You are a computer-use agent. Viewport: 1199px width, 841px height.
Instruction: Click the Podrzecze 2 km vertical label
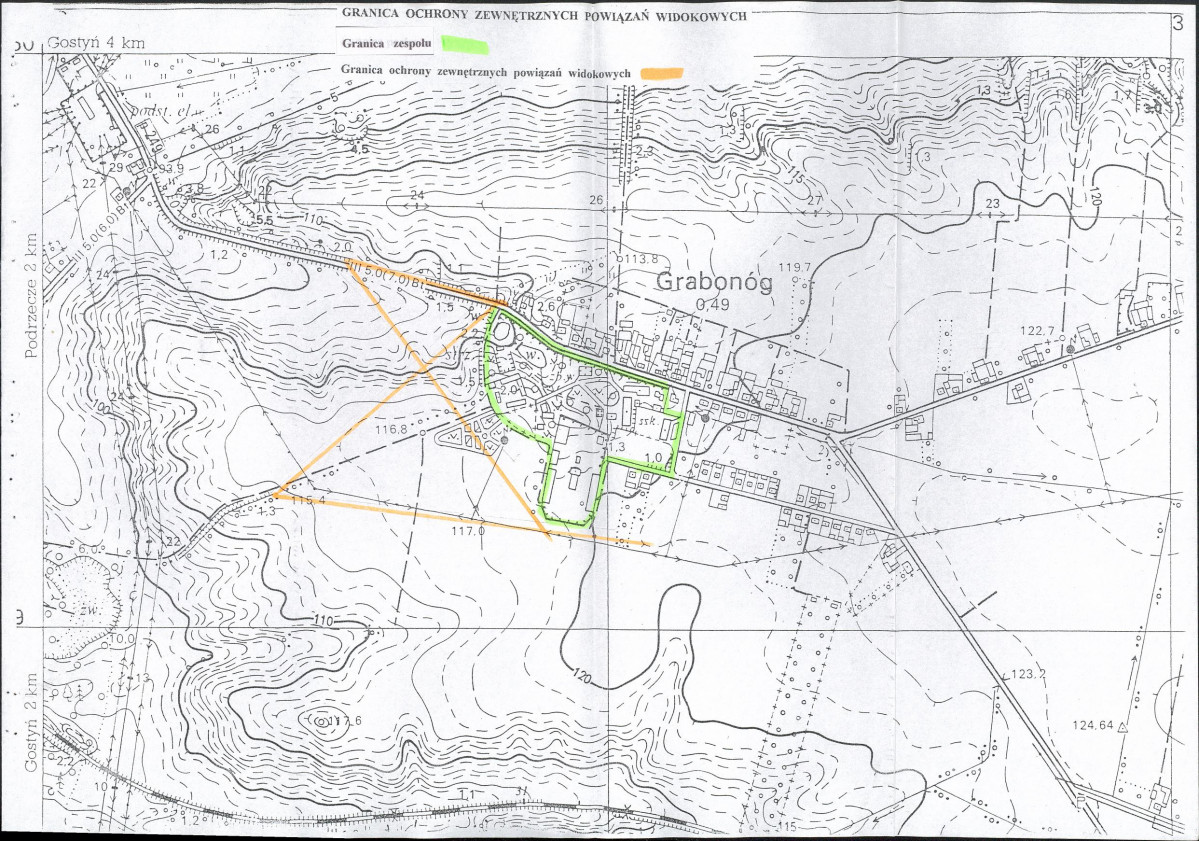point(31,297)
